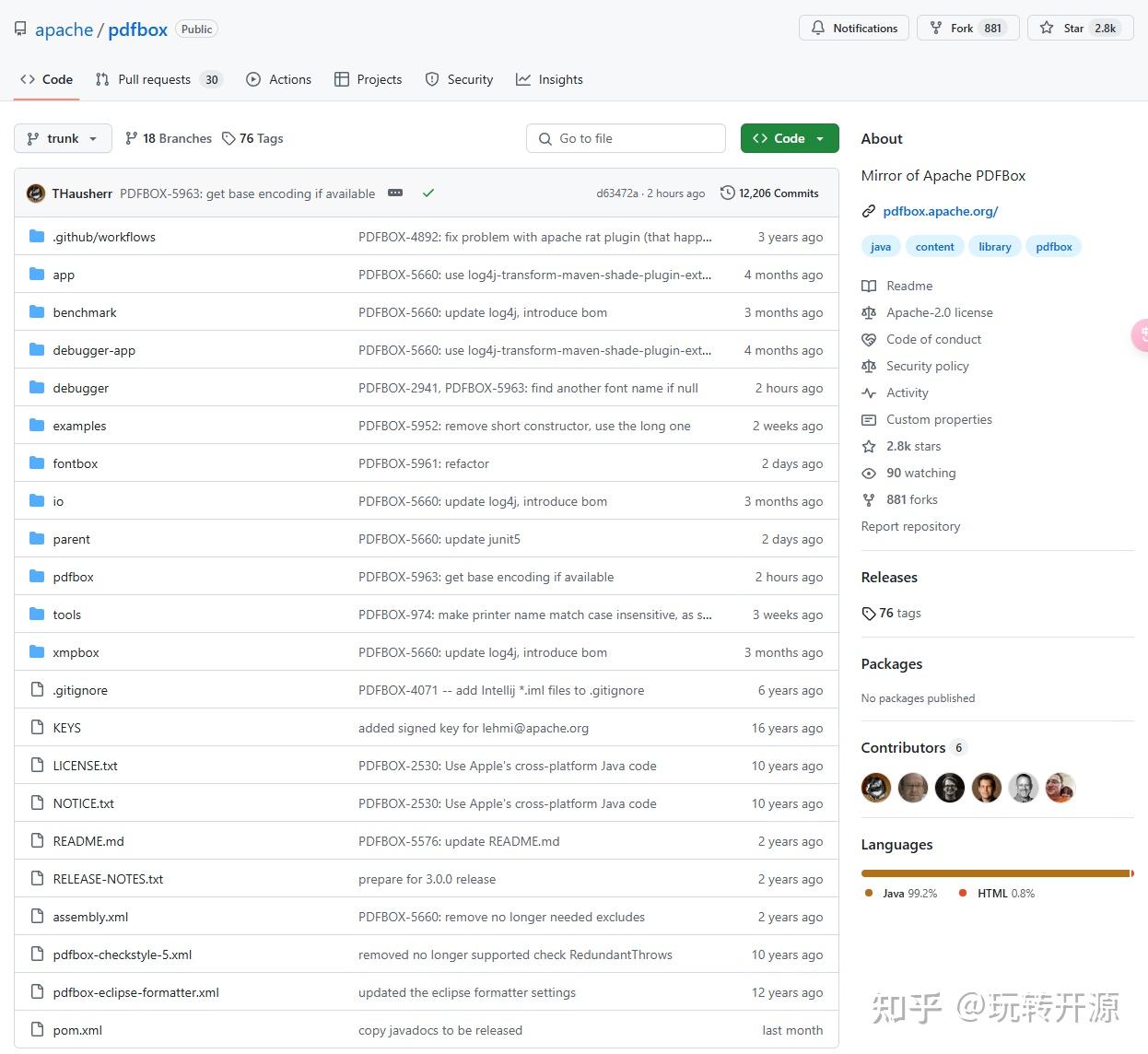Click the Activity pulse icon
Viewport: 1148px width, 1054px height.
click(869, 392)
